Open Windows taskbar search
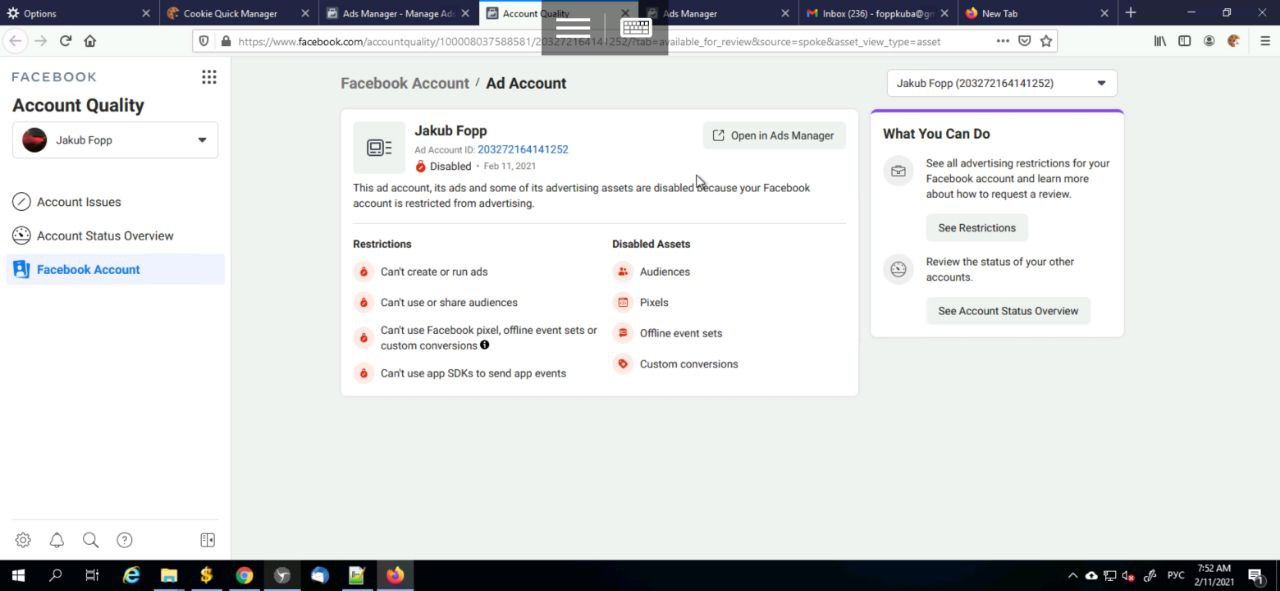 pos(55,575)
